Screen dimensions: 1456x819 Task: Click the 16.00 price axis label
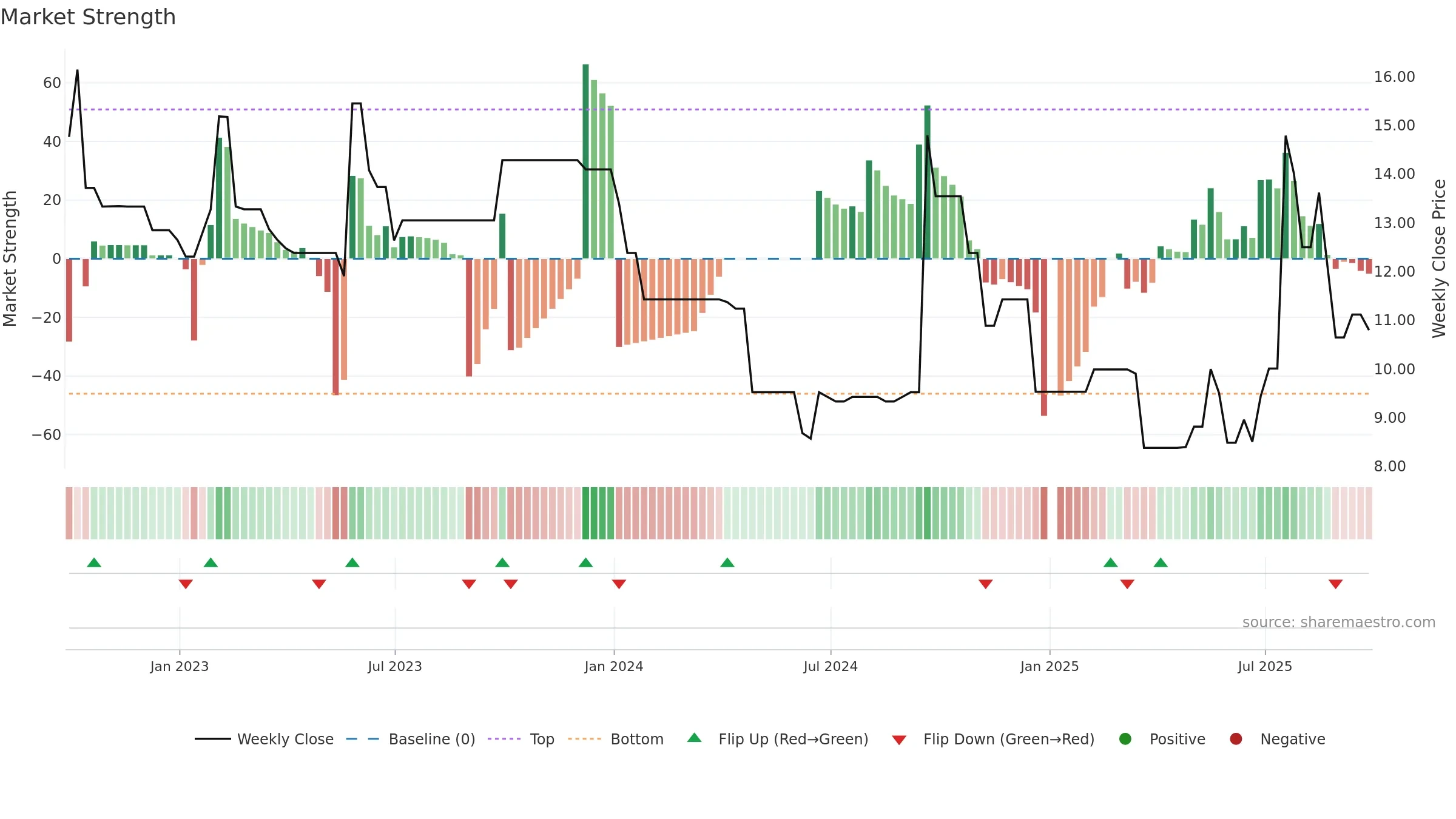tap(1394, 77)
